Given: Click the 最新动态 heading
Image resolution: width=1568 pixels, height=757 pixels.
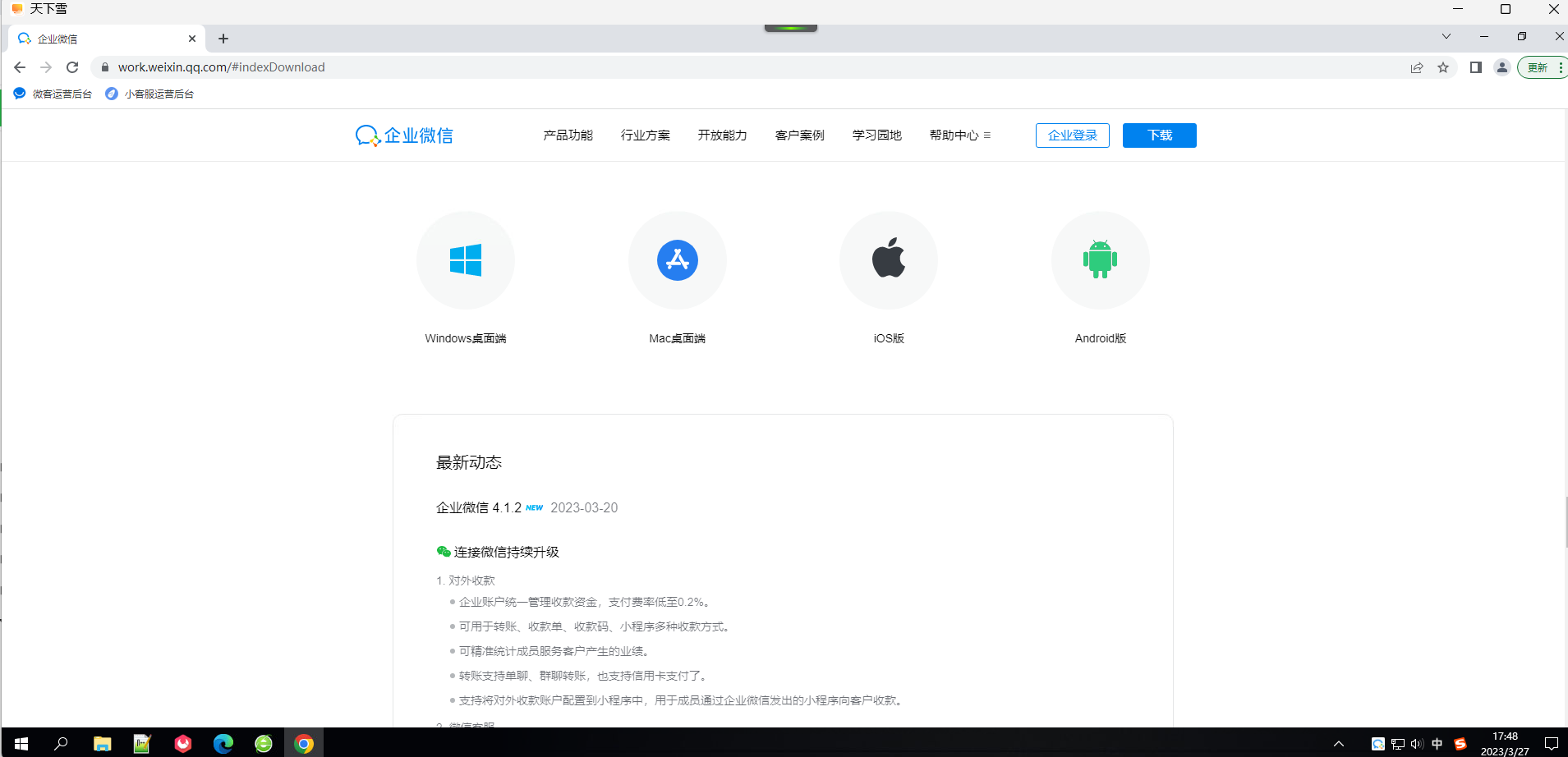Looking at the screenshot, I should click(469, 463).
